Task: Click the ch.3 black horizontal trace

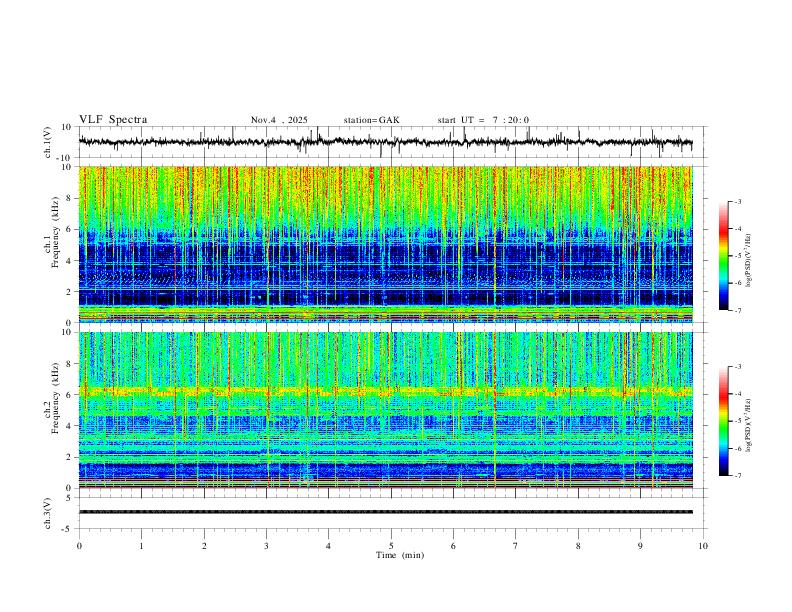Action: (x=385, y=512)
